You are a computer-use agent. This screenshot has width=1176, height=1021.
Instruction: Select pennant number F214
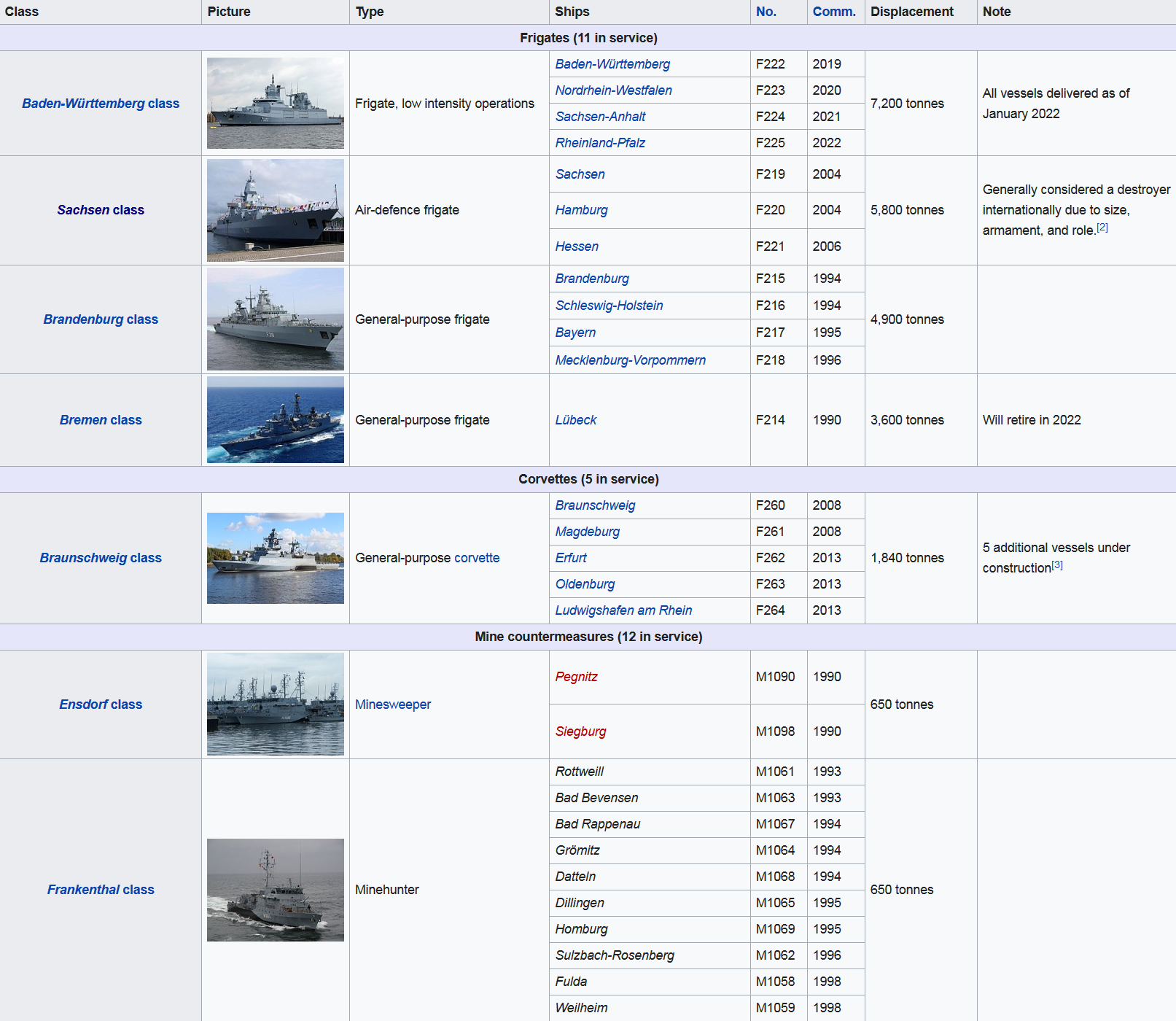pos(771,420)
